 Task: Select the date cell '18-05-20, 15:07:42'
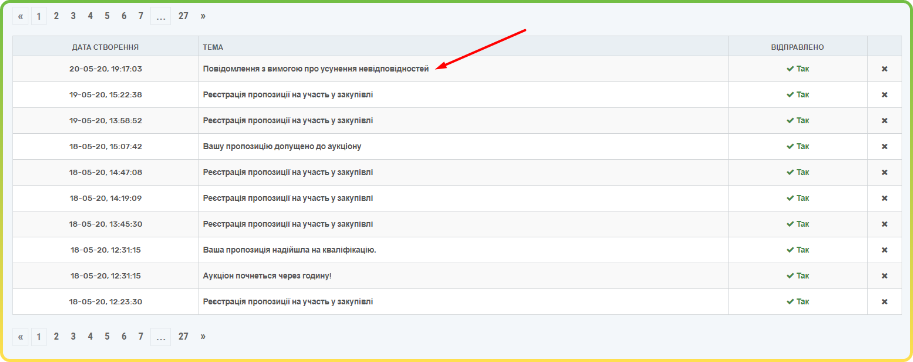pos(105,147)
